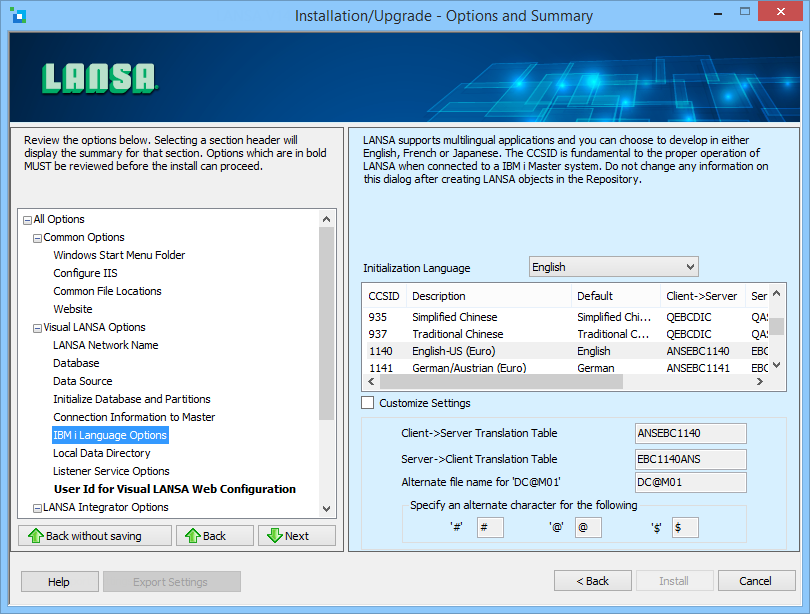Click the Next button with down arrow
810x614 pixels.
click(x=297, y=536)
